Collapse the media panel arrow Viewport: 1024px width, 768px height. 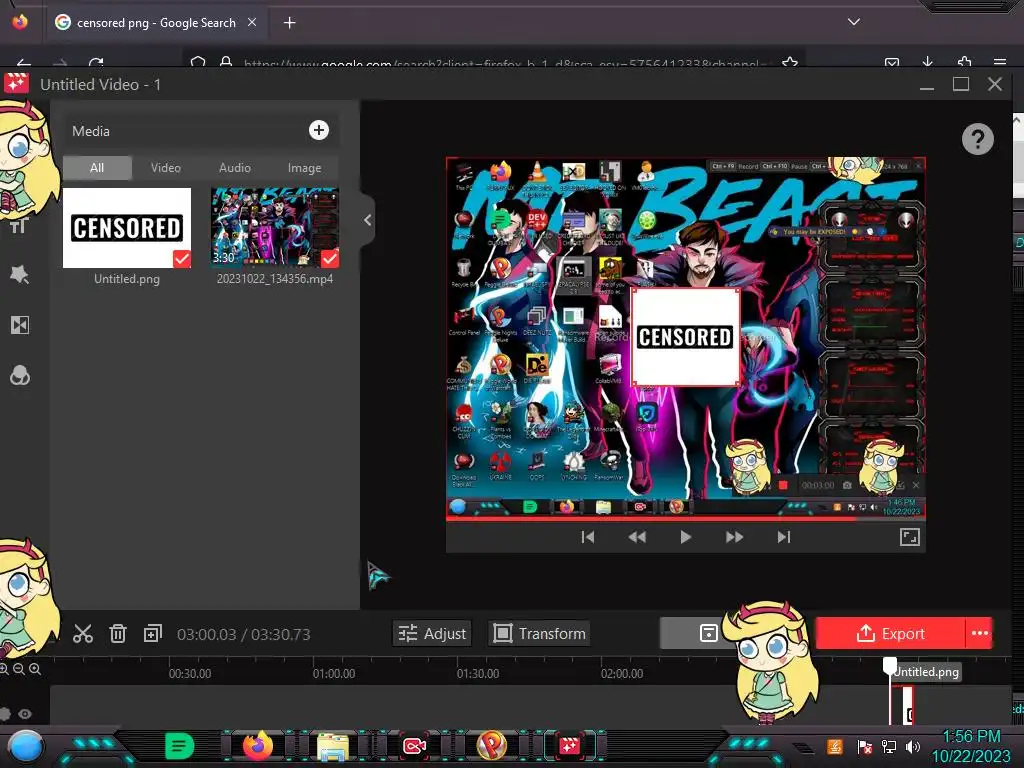[368, 220]
